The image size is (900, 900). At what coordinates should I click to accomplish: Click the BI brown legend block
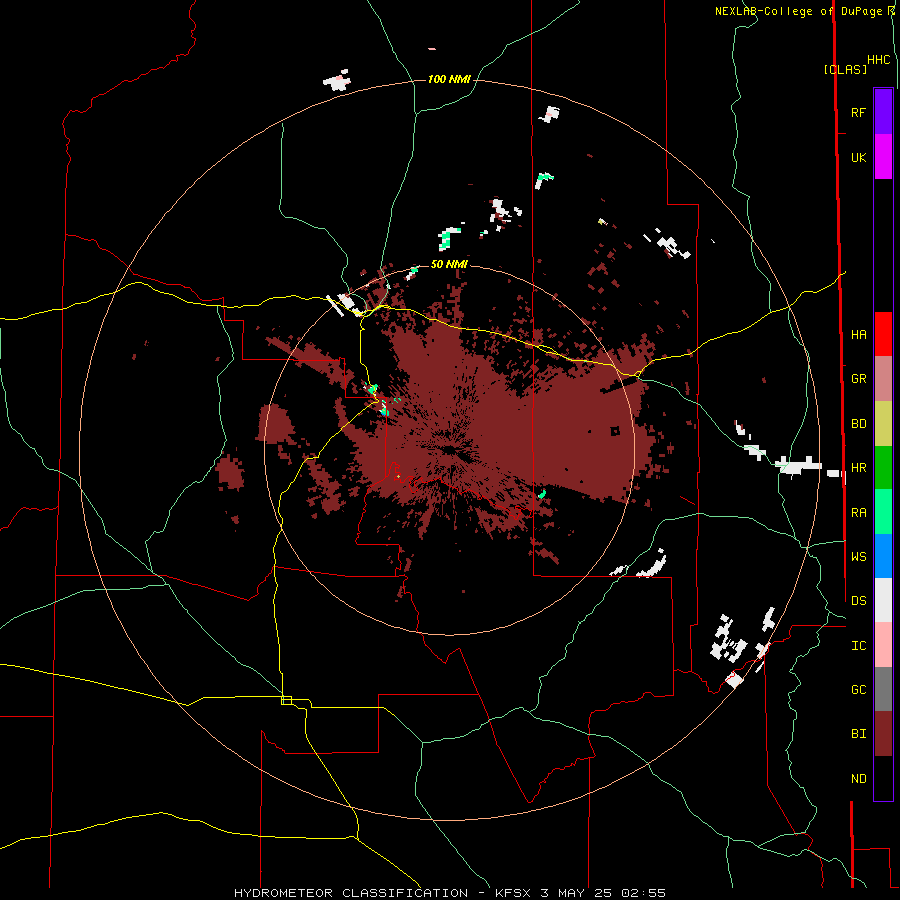[883, 734]
